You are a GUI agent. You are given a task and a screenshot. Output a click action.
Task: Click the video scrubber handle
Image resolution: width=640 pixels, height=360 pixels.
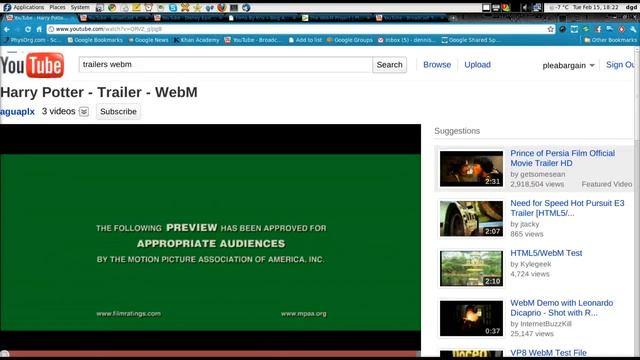click(4, 354)
